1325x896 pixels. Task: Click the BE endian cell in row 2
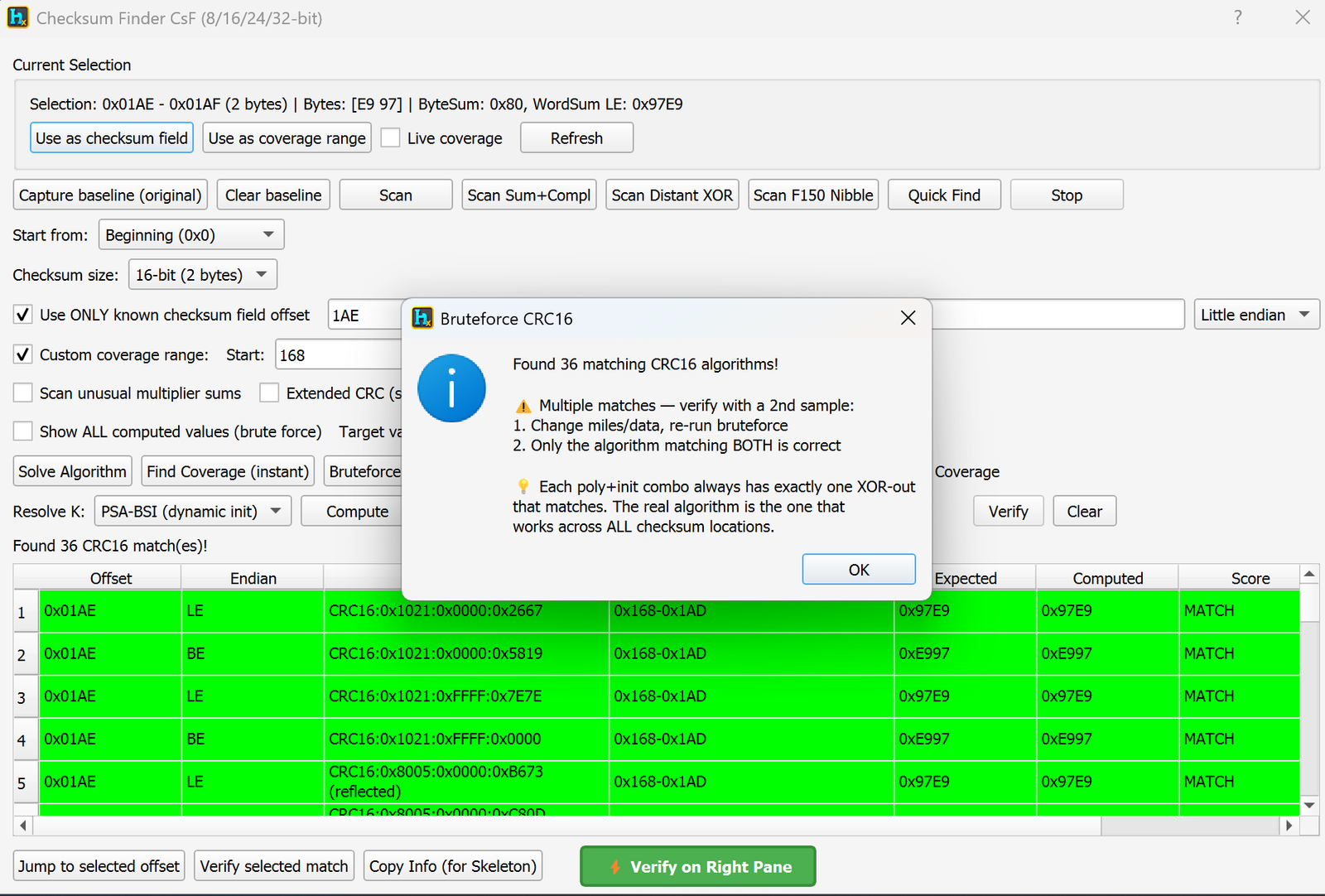pyautogui.click(x=253, y=653)
